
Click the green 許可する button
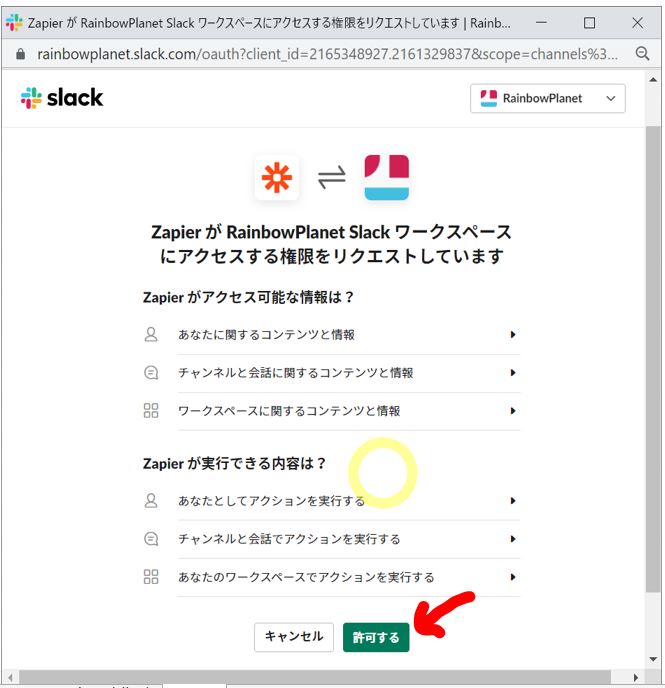pos(376,637)
